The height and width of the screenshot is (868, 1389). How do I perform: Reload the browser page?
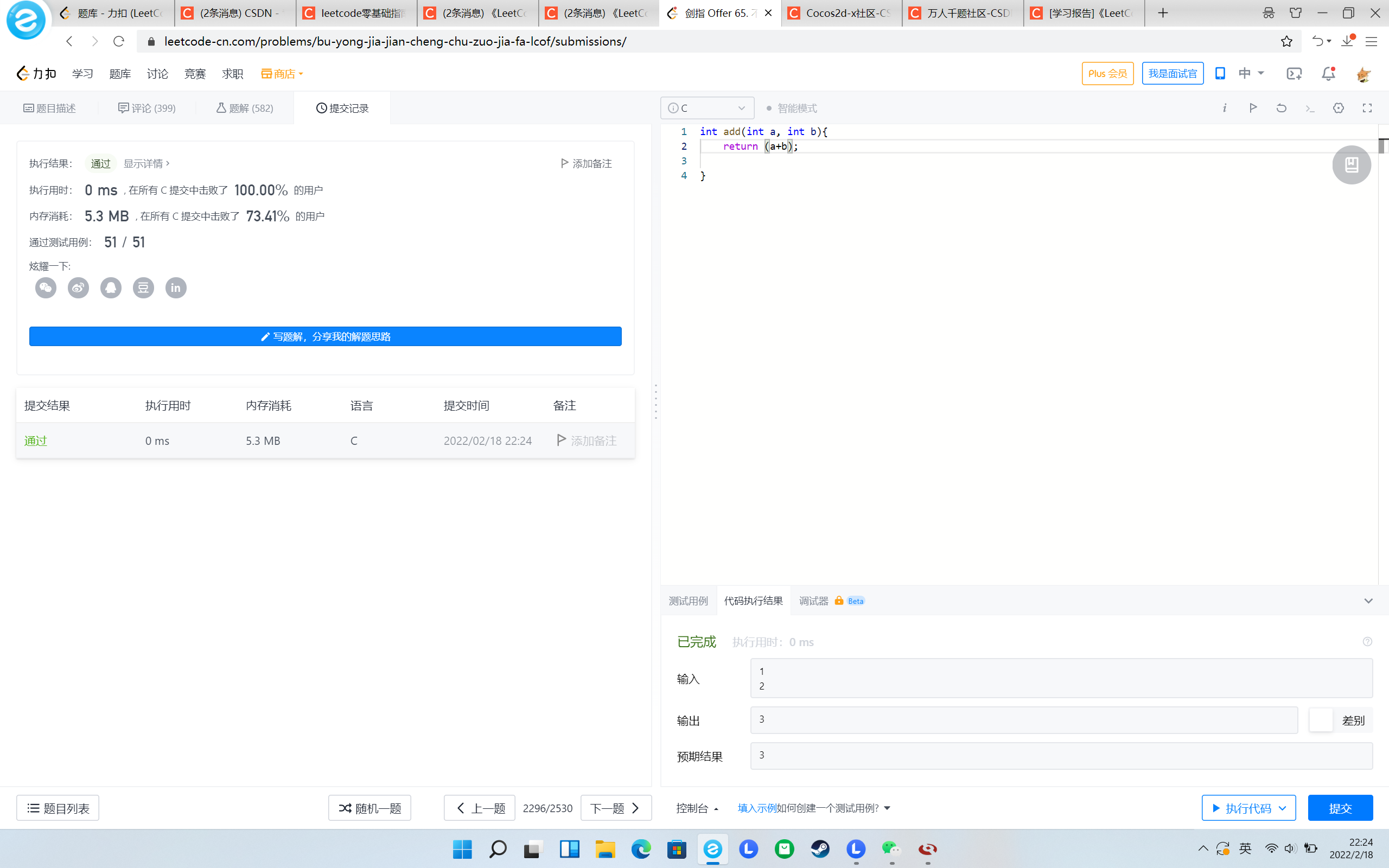coord(119,41)
